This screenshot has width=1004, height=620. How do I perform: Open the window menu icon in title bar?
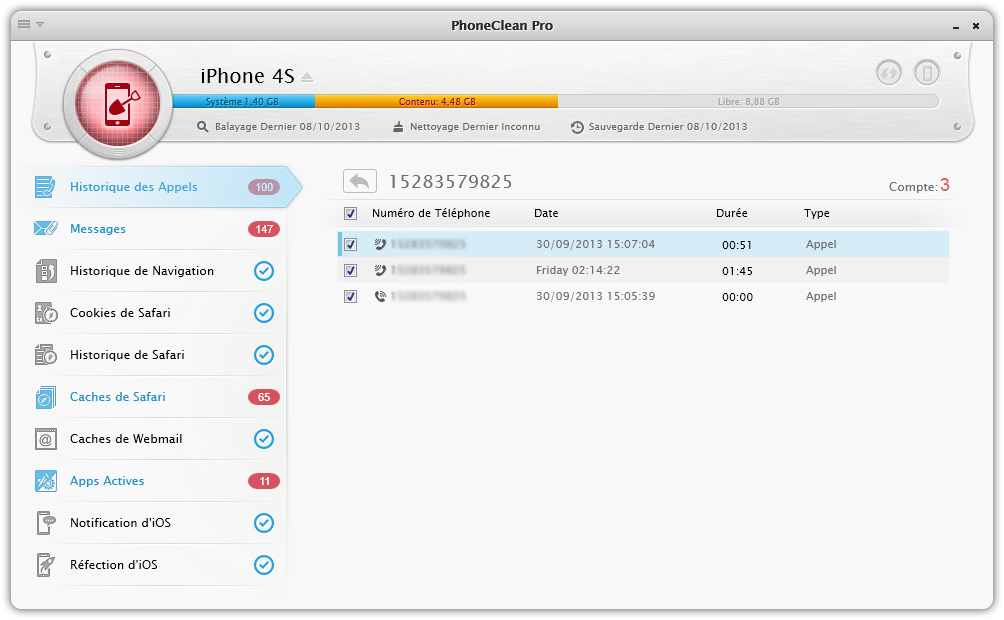(x=24, y=24)
